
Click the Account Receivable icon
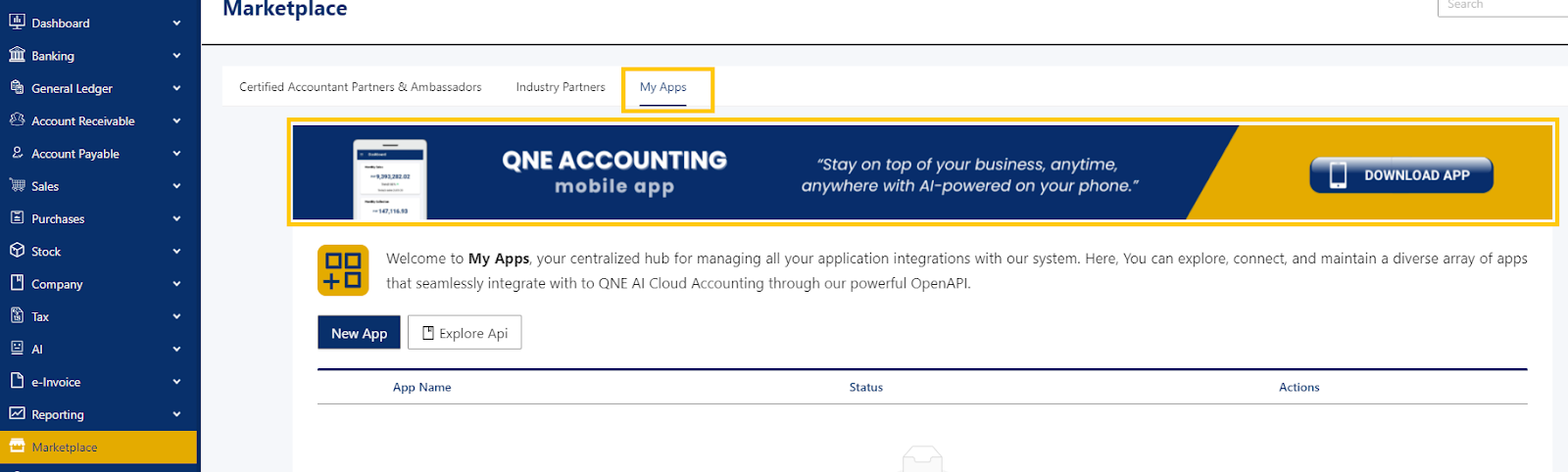[x=17, y=119]
